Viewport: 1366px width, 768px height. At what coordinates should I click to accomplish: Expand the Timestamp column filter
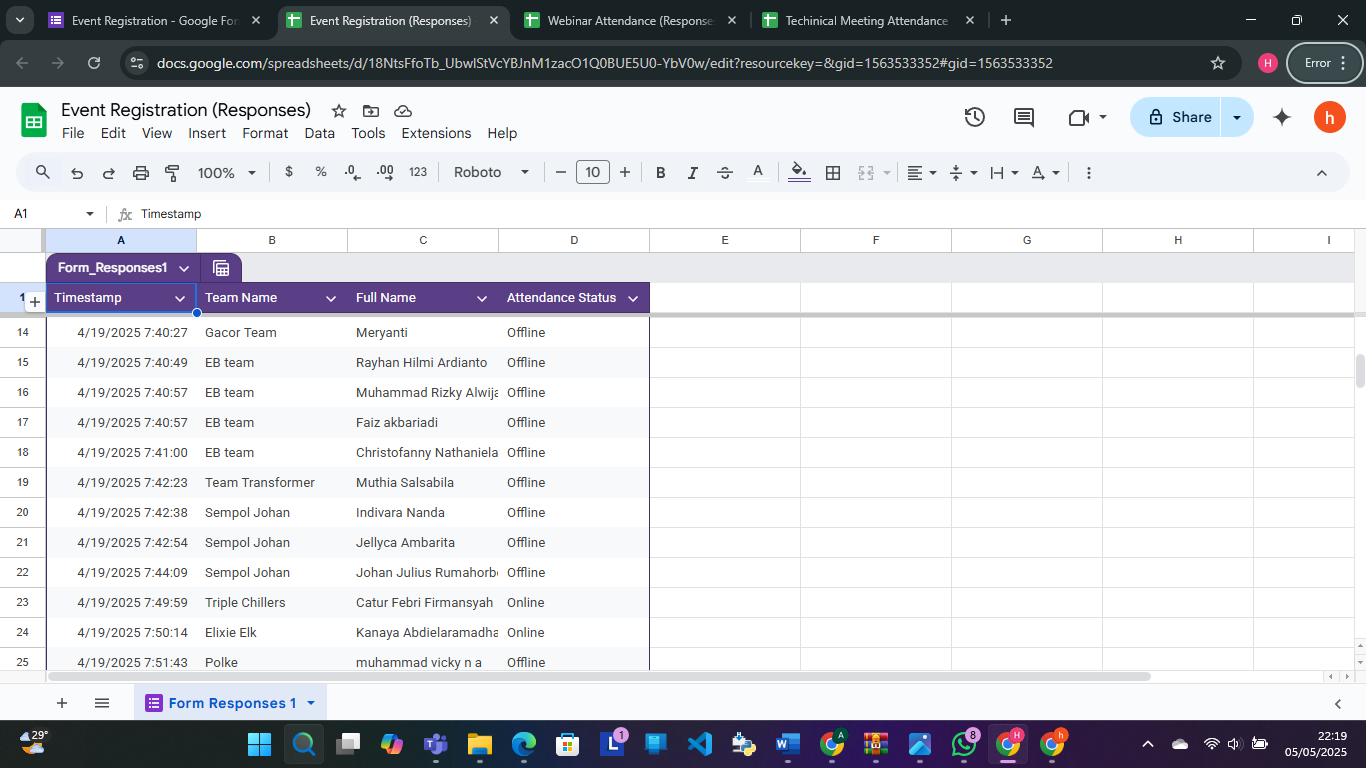[x=180, y=298]
